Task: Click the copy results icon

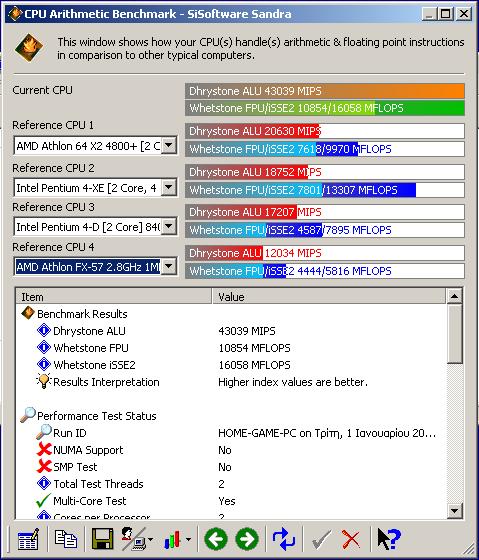Action: (66, 539)
